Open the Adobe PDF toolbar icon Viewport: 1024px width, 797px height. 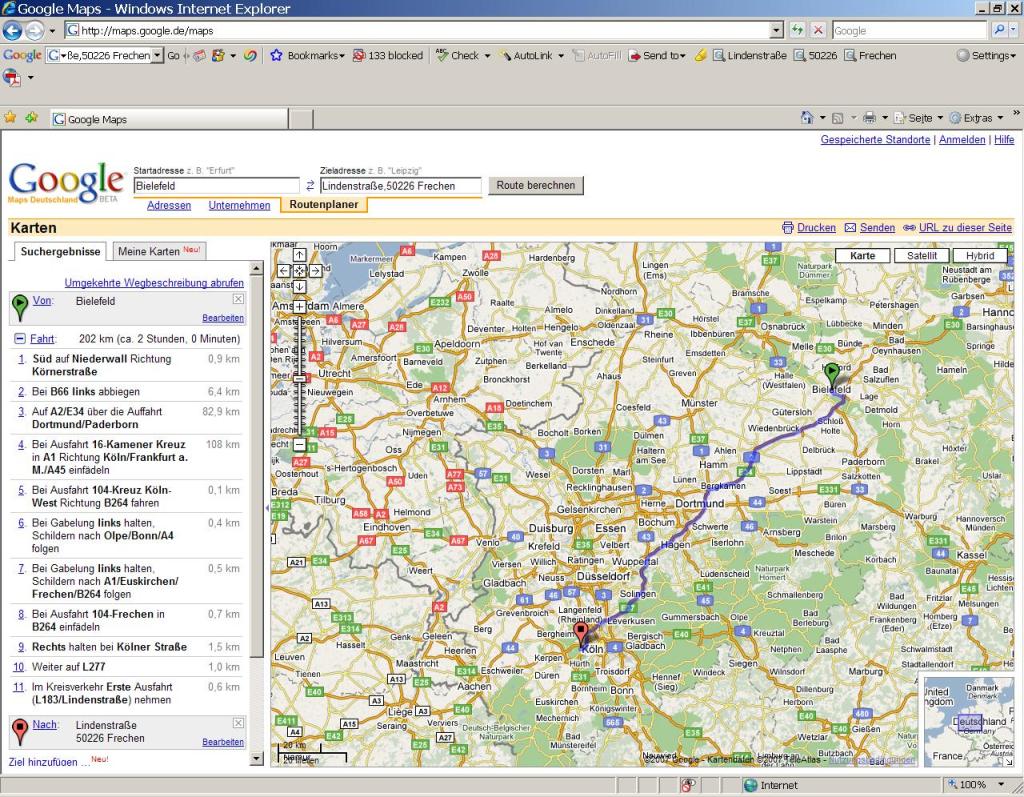12,78
